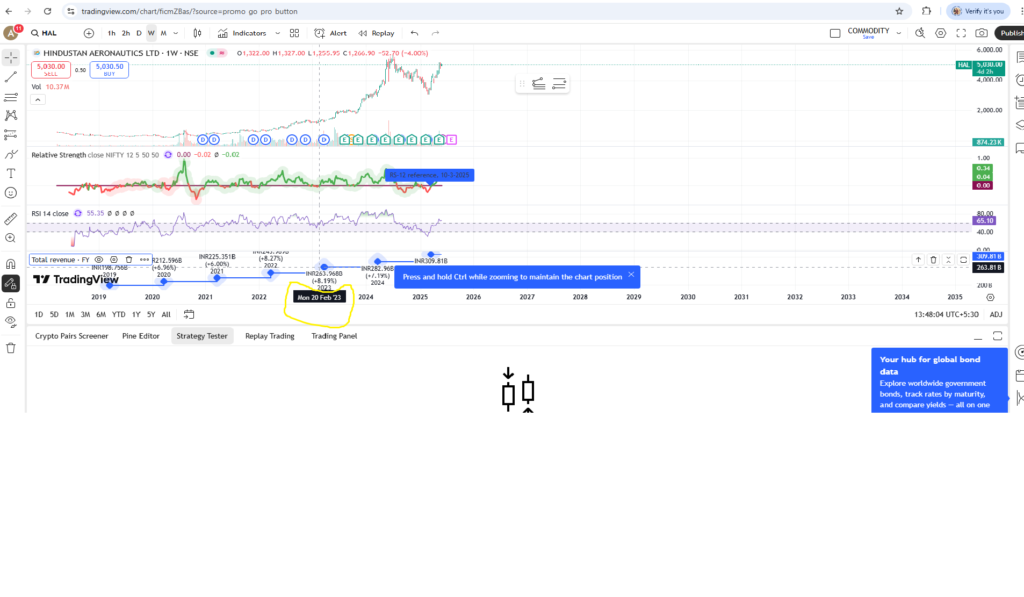Show All time range
1024x597 pixels.
[x=166, y=315]
